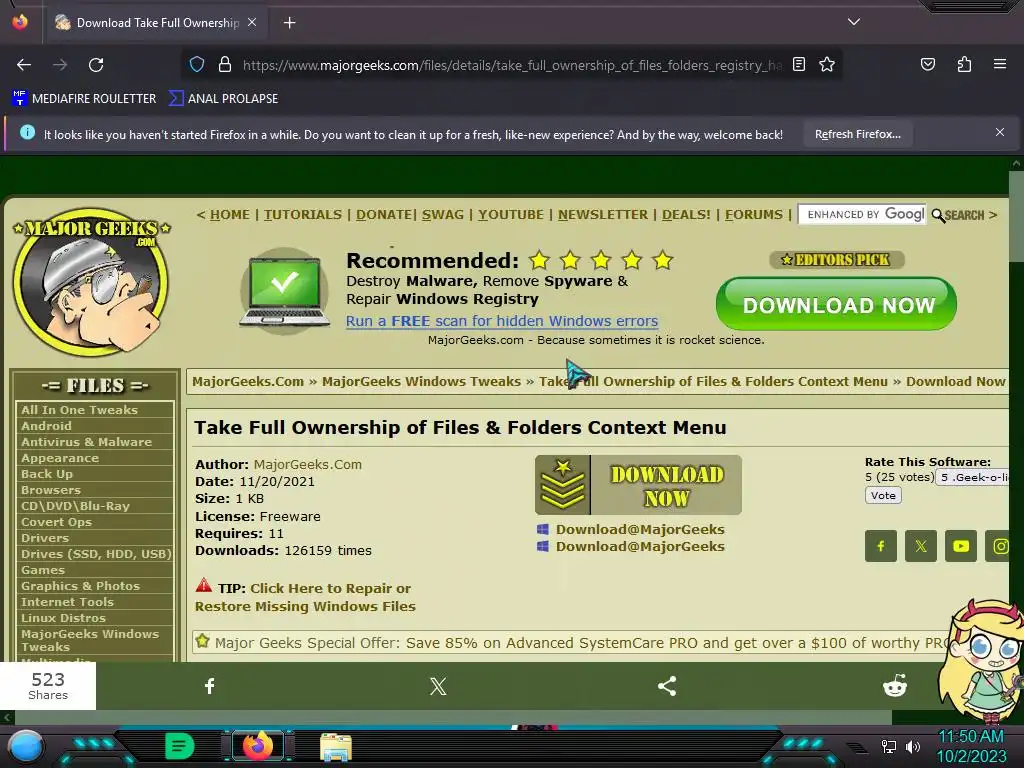Open the Facebook icon under rating
1024x768 pixels.
880,546
